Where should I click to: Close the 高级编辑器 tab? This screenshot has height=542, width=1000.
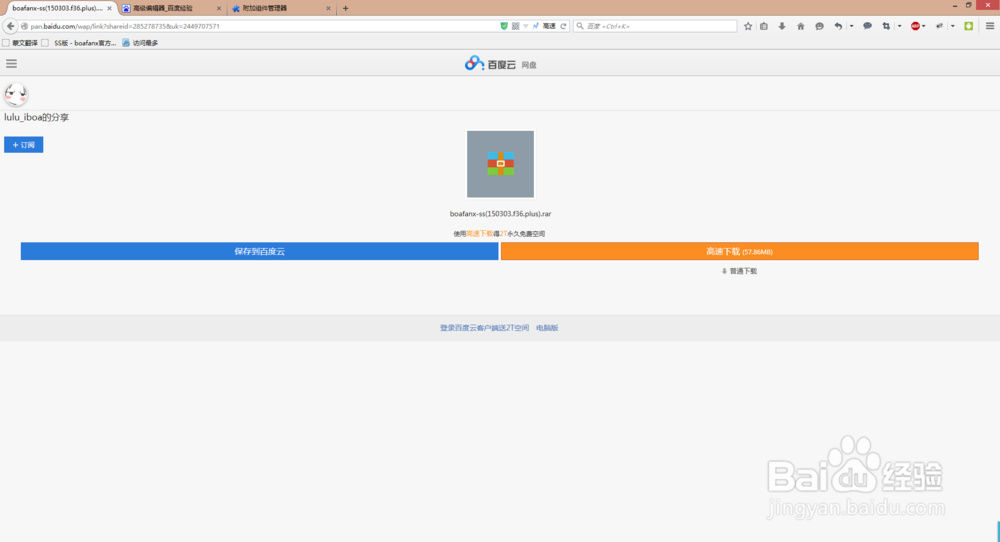click(x=219, y=8)
